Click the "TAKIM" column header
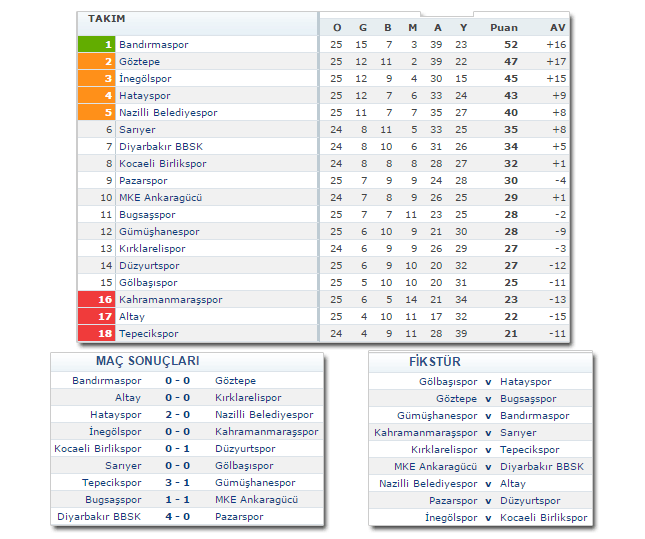 click(x=107, y=20)
